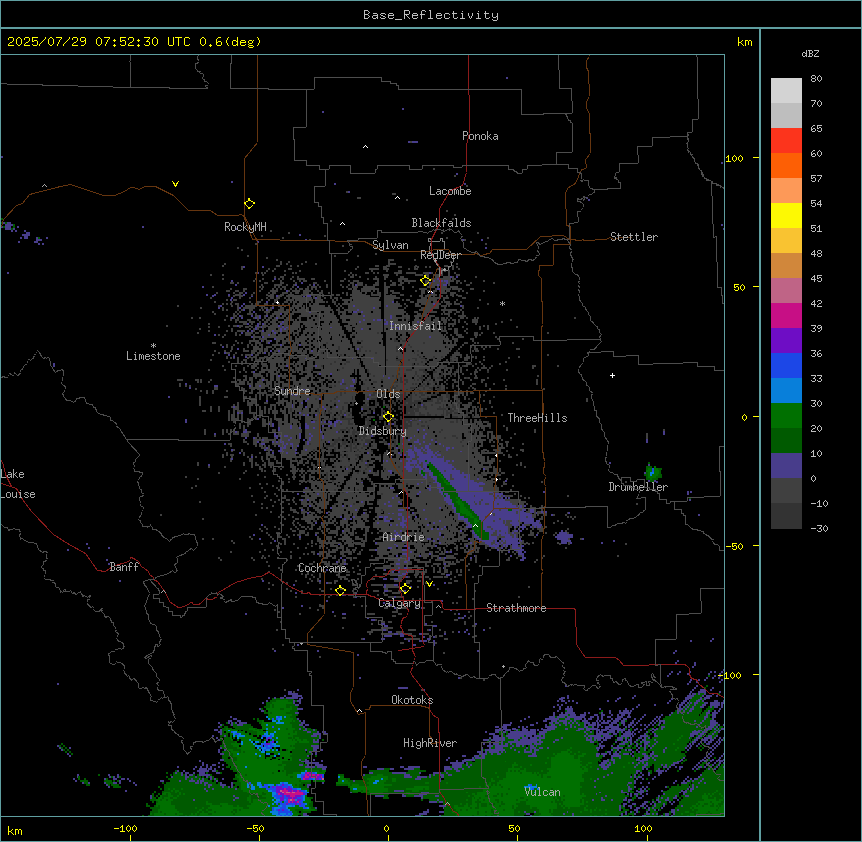The height and width of the screenshot is (842, 862).
Task: Pick the blue 33-36 dBZ legend swatch
Action: pyautogui.click(x=786, y=365)
